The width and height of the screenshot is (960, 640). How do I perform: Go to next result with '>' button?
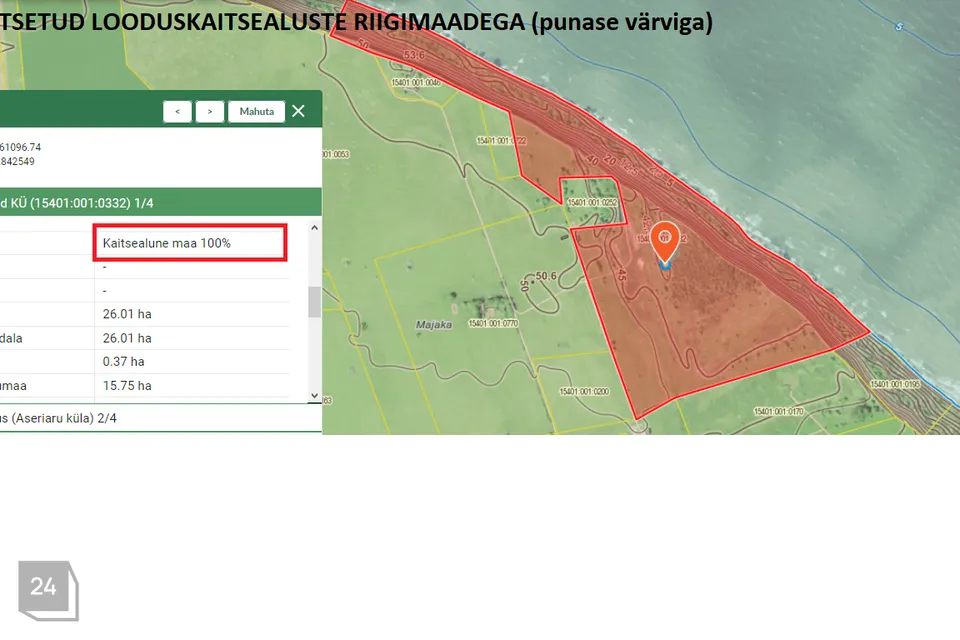click(209, 111)
